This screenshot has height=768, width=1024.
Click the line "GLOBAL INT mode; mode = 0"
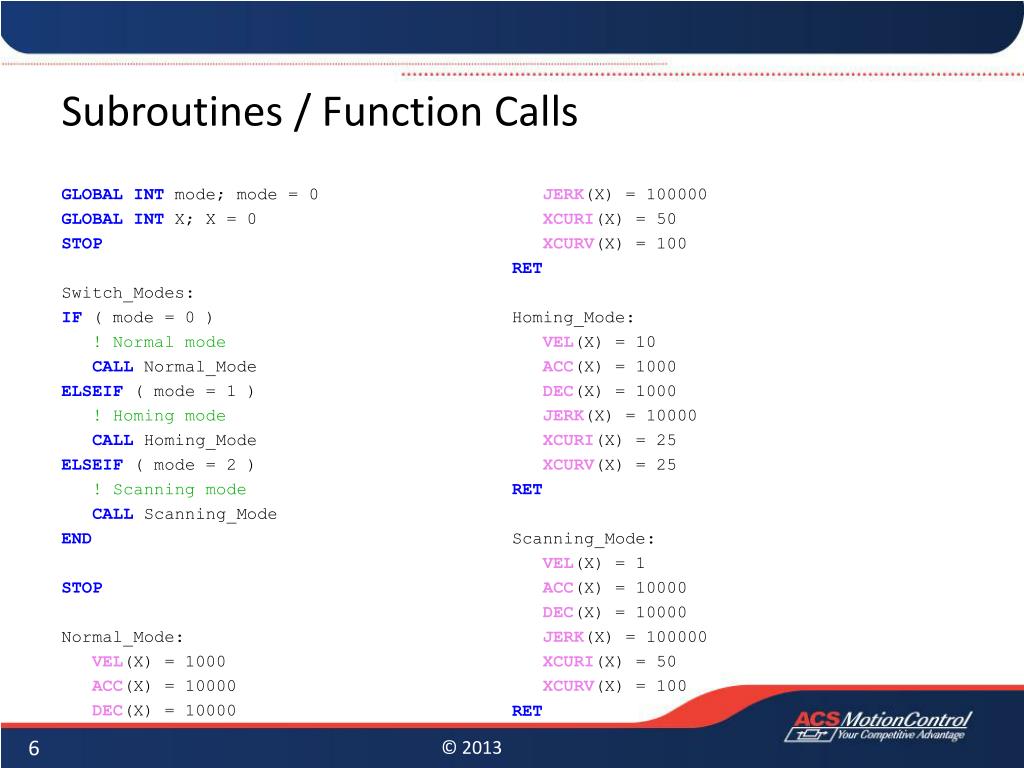189,195
